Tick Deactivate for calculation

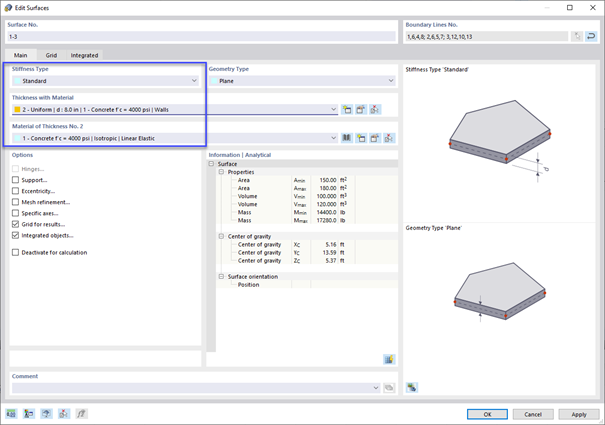[15, 252]
